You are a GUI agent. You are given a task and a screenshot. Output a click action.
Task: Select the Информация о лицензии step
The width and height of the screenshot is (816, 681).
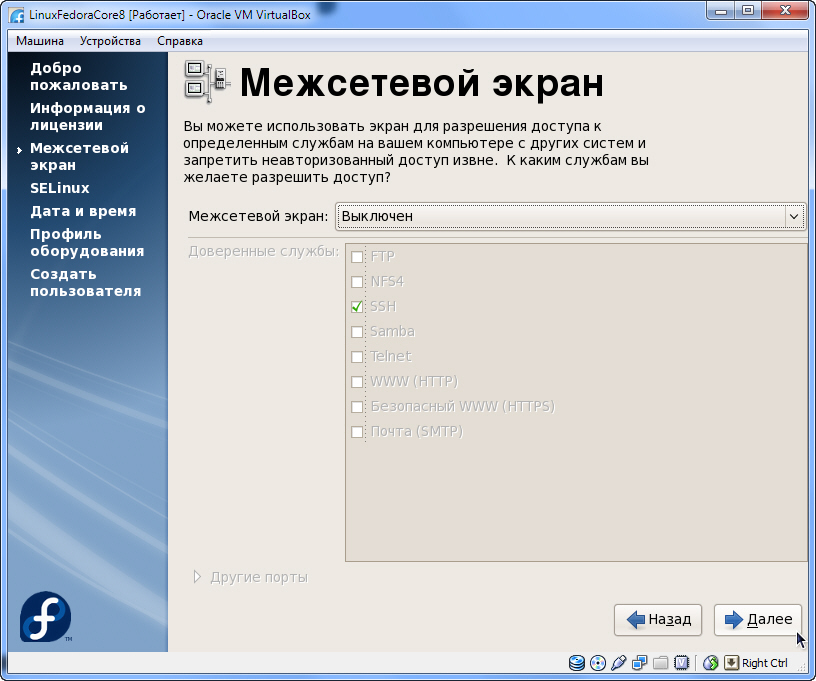pyautogui.click(x=87, y=116)
